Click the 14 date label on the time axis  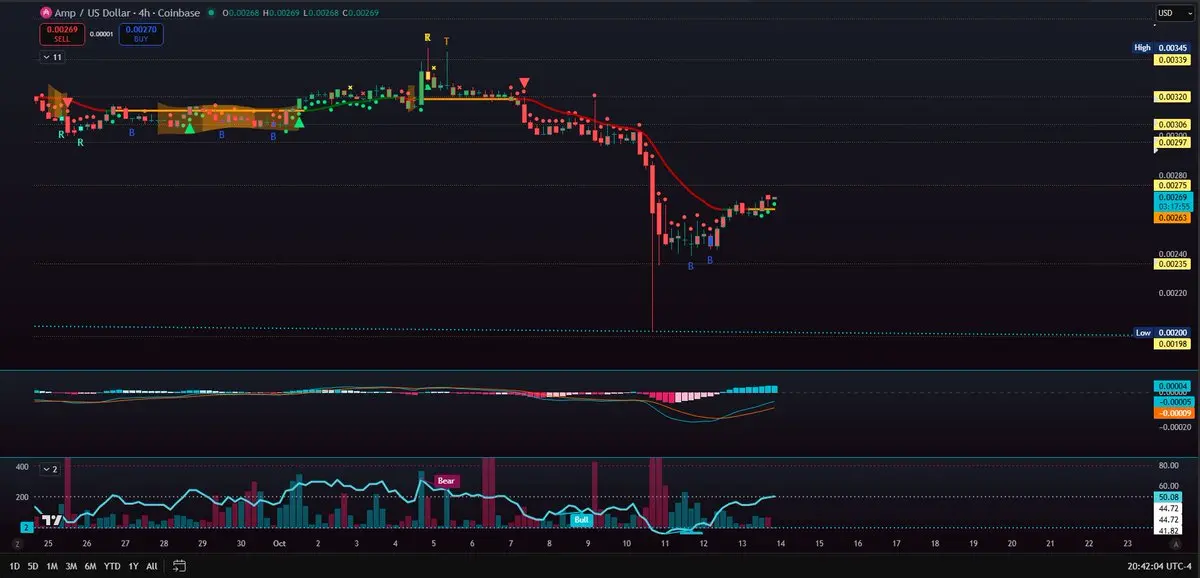point(780,543)
